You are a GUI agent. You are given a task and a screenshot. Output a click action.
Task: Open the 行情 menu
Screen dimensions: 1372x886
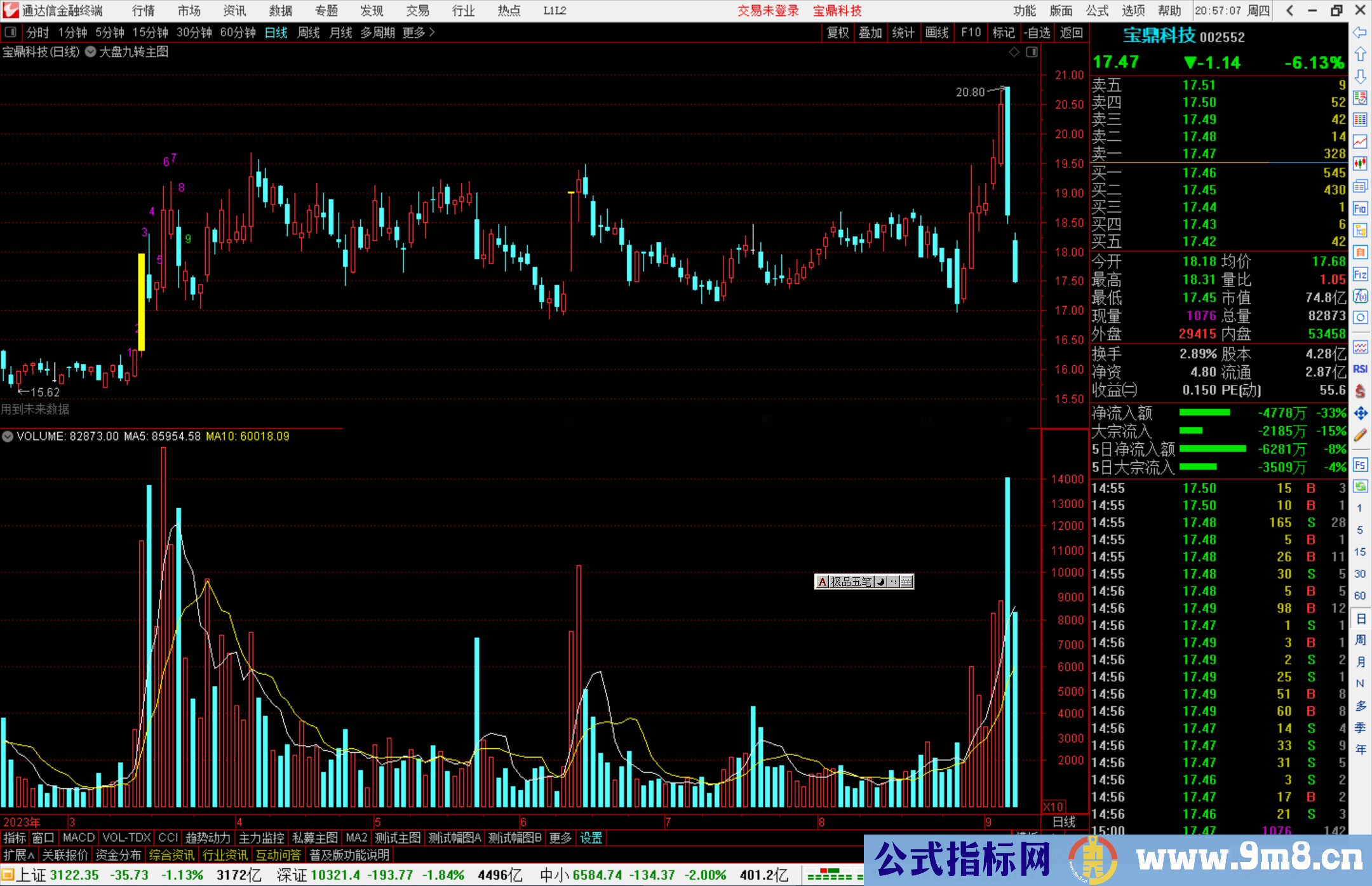[x=143, y=11]
